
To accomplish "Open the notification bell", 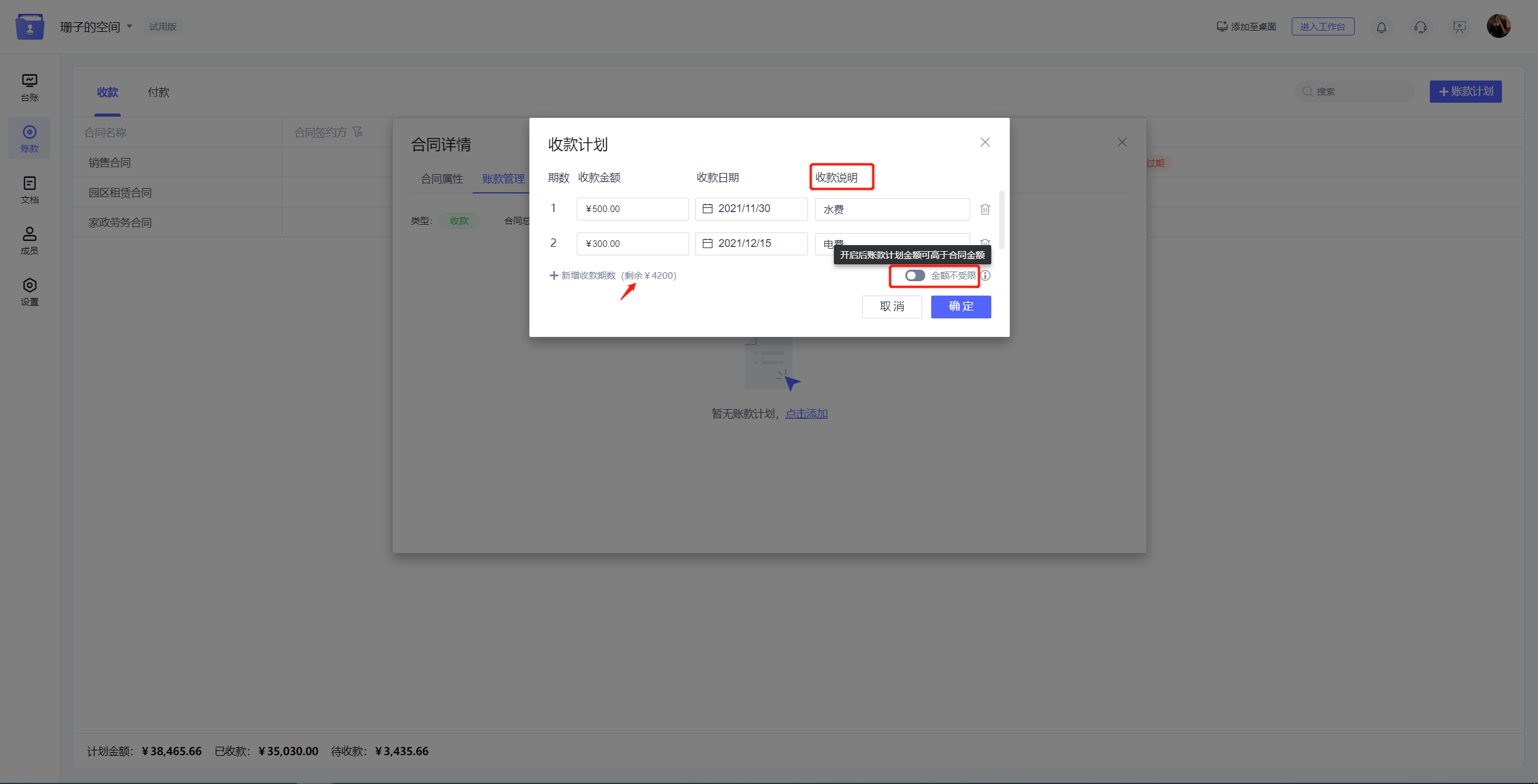I will point(1381,27).
